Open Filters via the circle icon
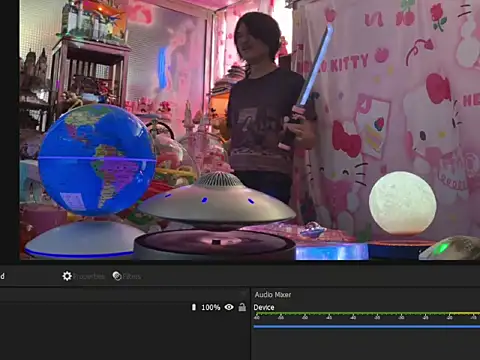Viewport: 480px width, 360px height. [x=117, y=276]
